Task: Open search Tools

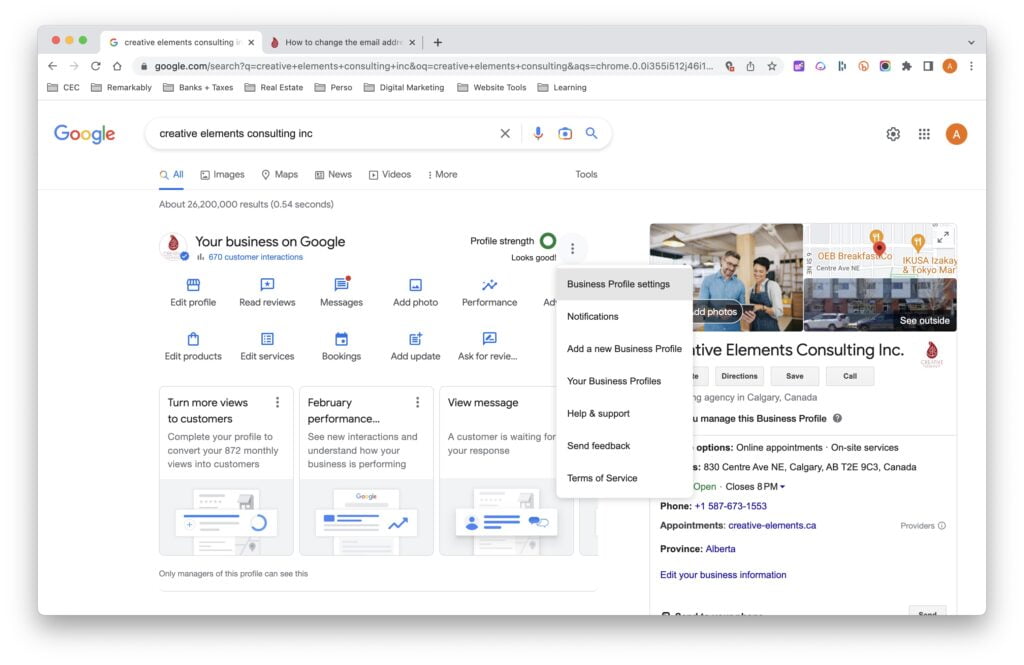Action: click(x=586, y=174)
